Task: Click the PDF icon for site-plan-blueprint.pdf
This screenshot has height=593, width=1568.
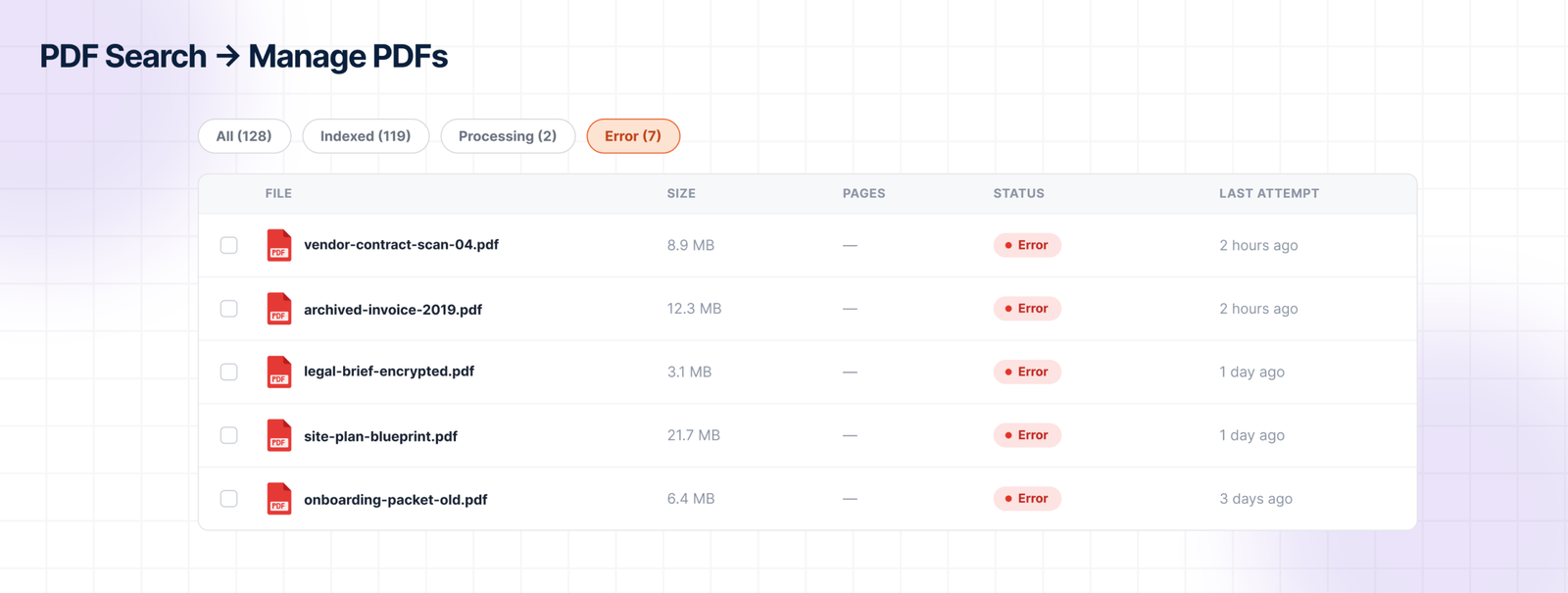Action: [x=279, y=435]
